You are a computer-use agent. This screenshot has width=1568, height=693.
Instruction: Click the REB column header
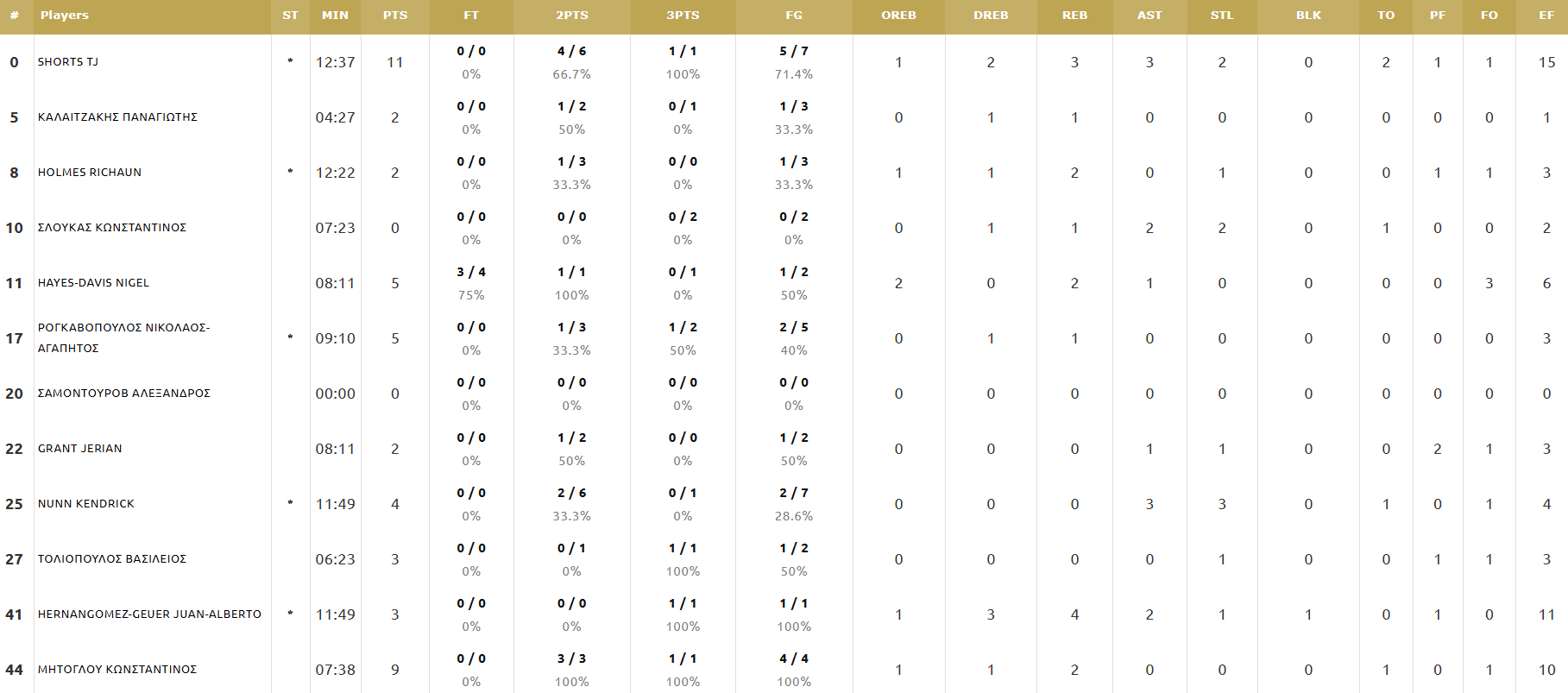[x=1074, y=16]
